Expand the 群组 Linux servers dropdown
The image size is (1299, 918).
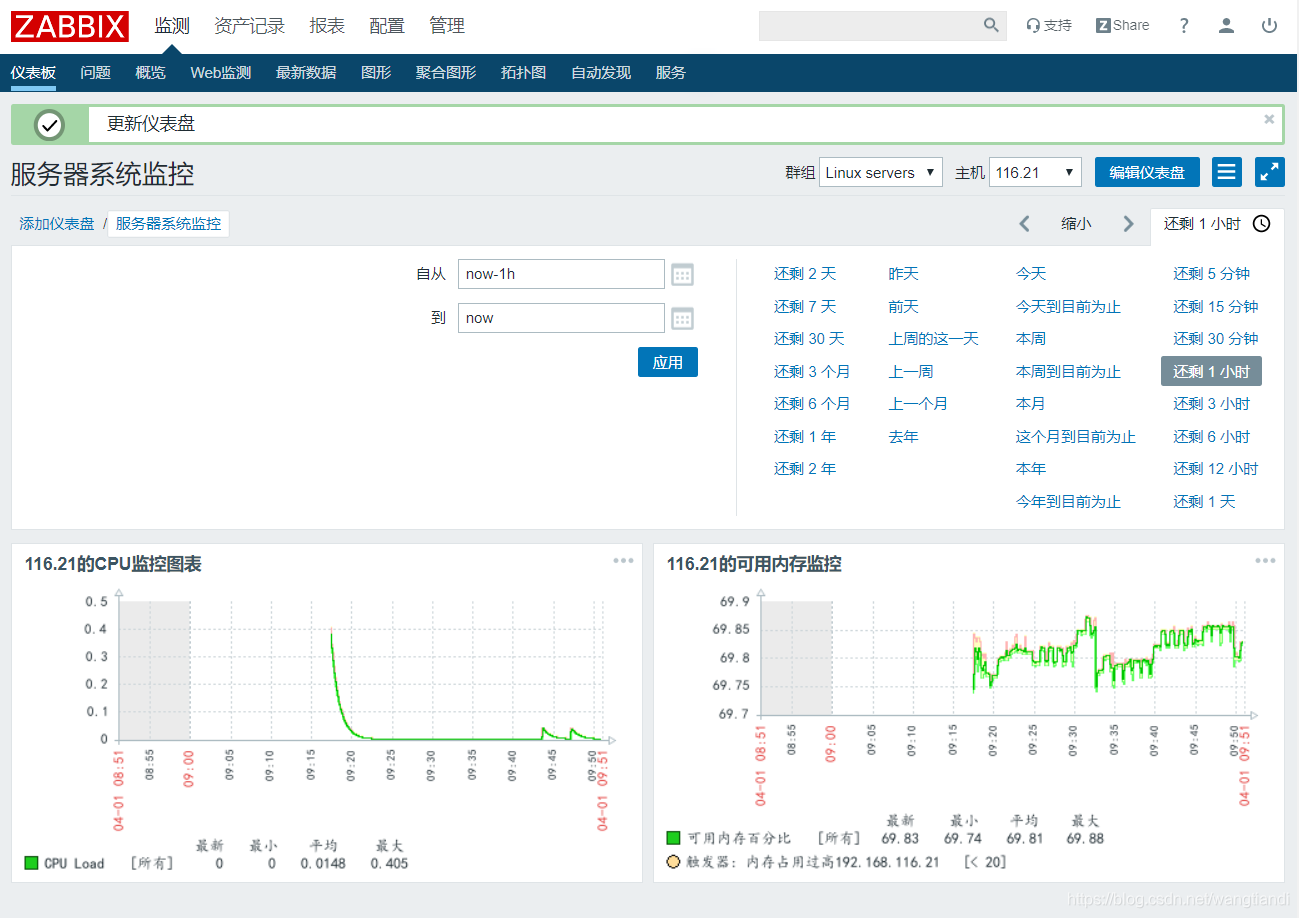coord(881,172)
